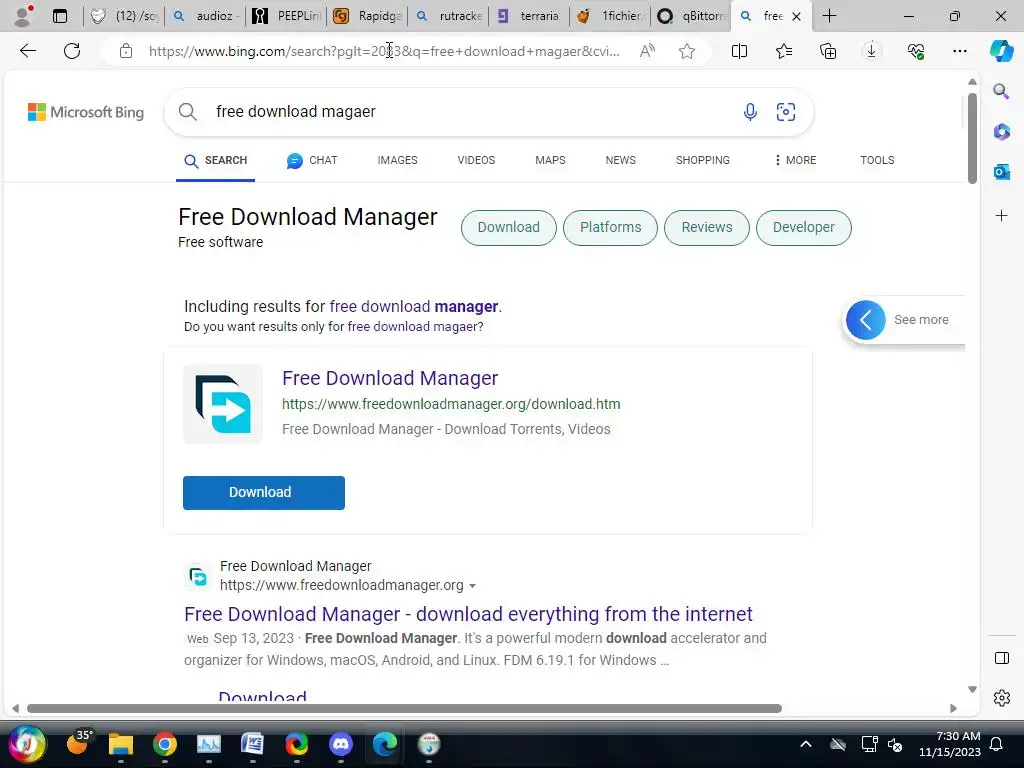Image resolution: width=1024 pixels, height=768 pixels.
Task: Switch to the Rapidgator browser tab
Action: 368,16
